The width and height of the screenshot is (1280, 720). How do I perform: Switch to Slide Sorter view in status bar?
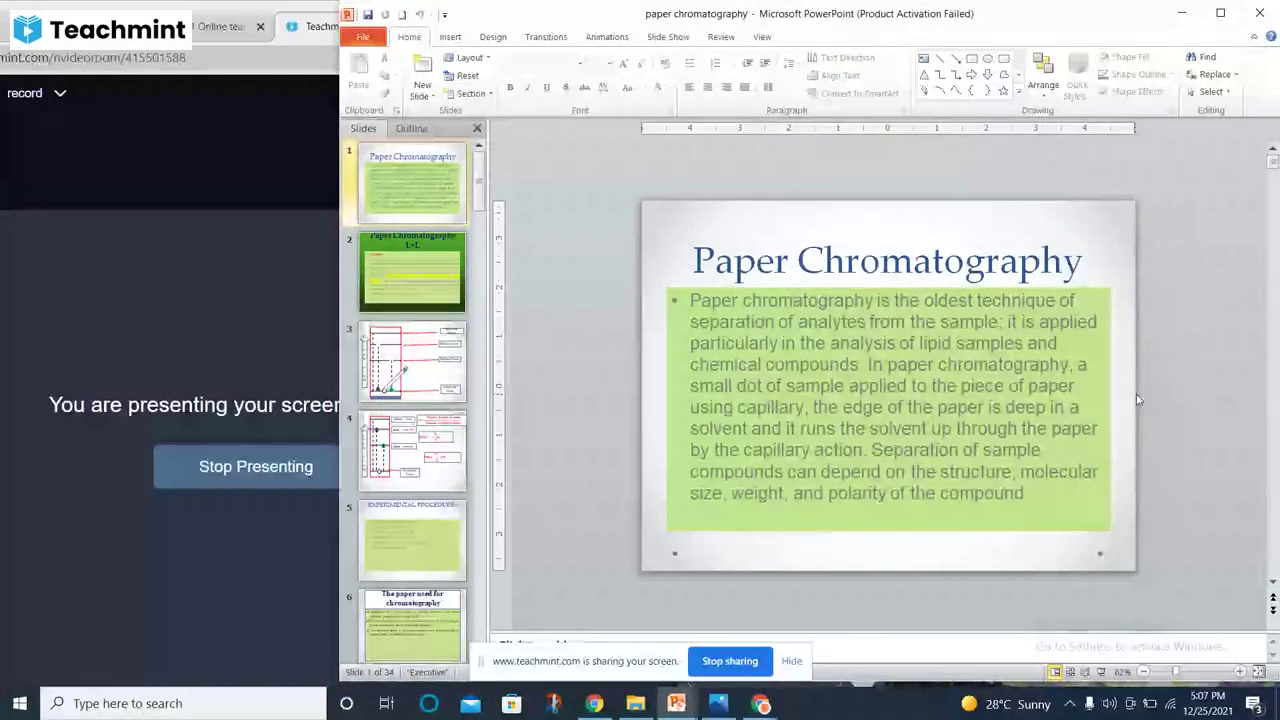1070,672
